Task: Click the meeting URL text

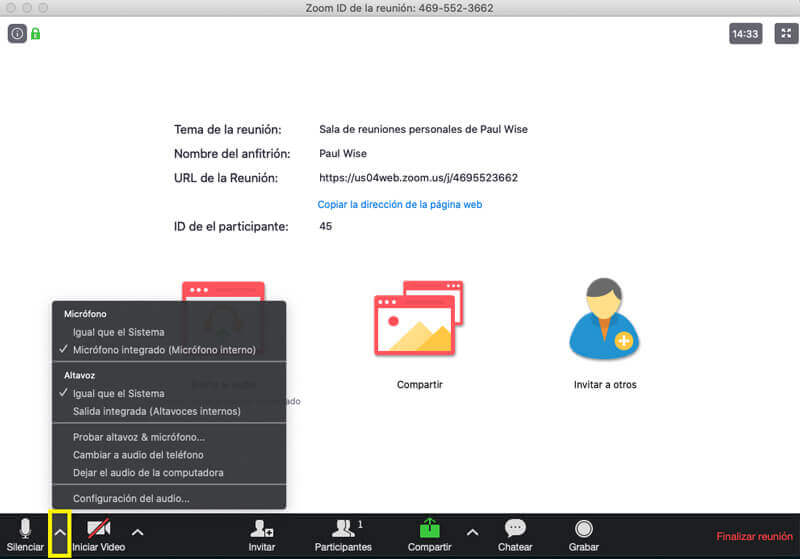Action: (418, 177)
